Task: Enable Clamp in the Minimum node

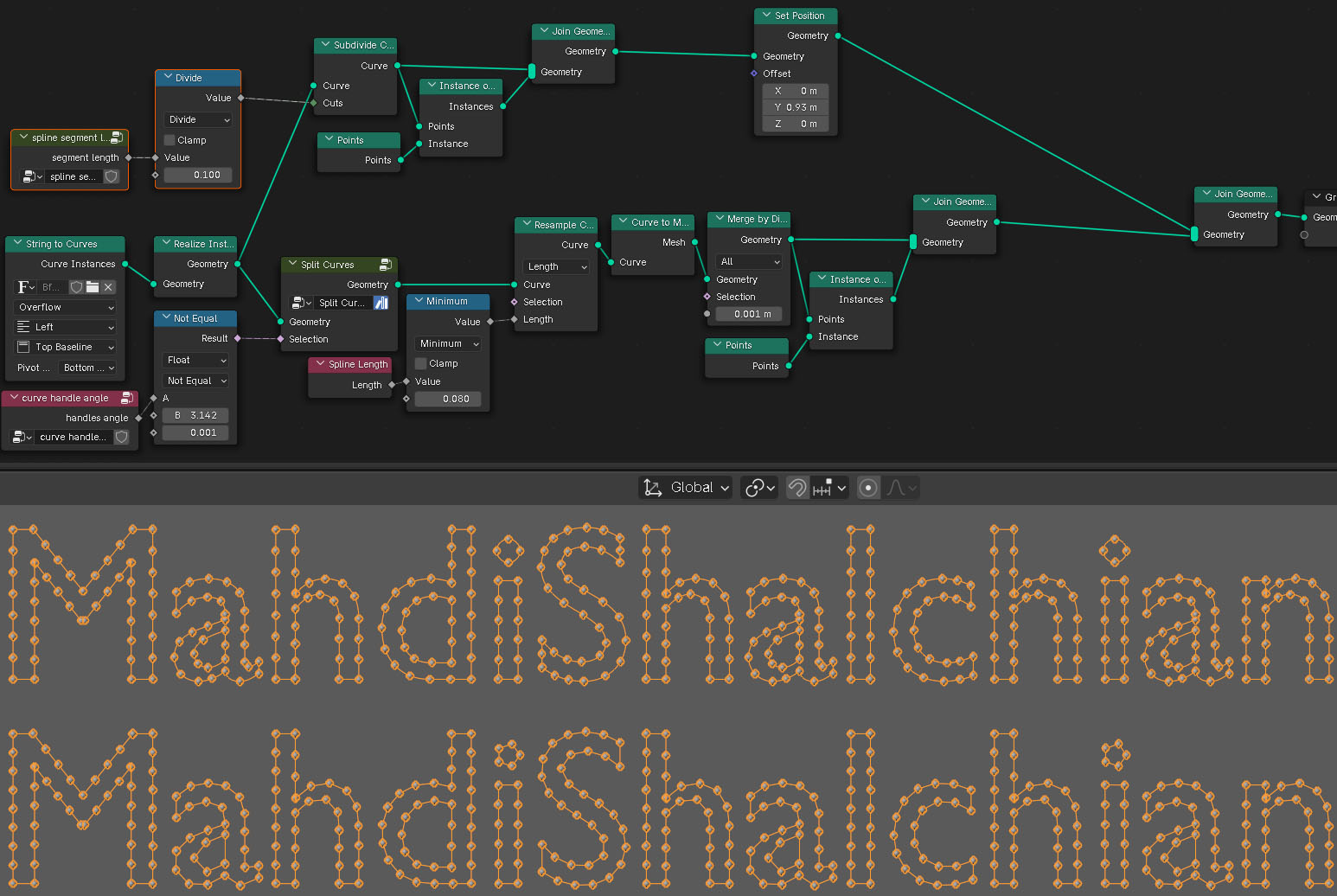Action: [421, 363]
